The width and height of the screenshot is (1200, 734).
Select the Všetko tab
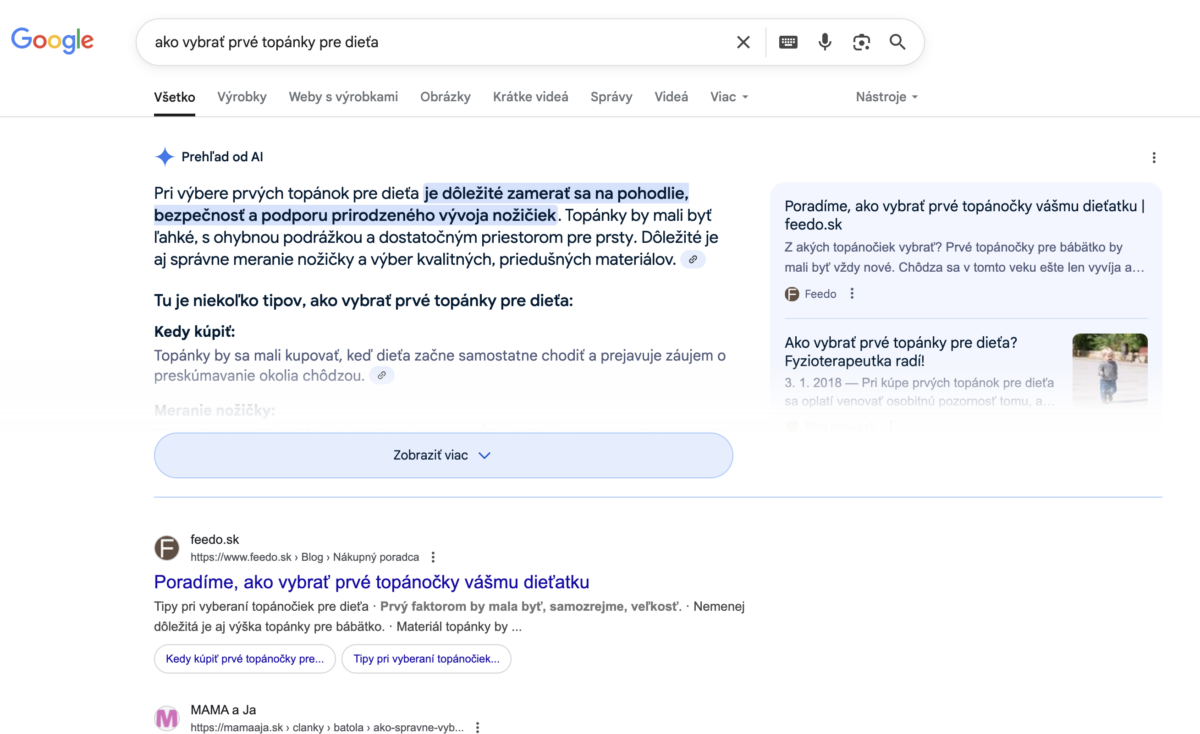coord(175,97)
